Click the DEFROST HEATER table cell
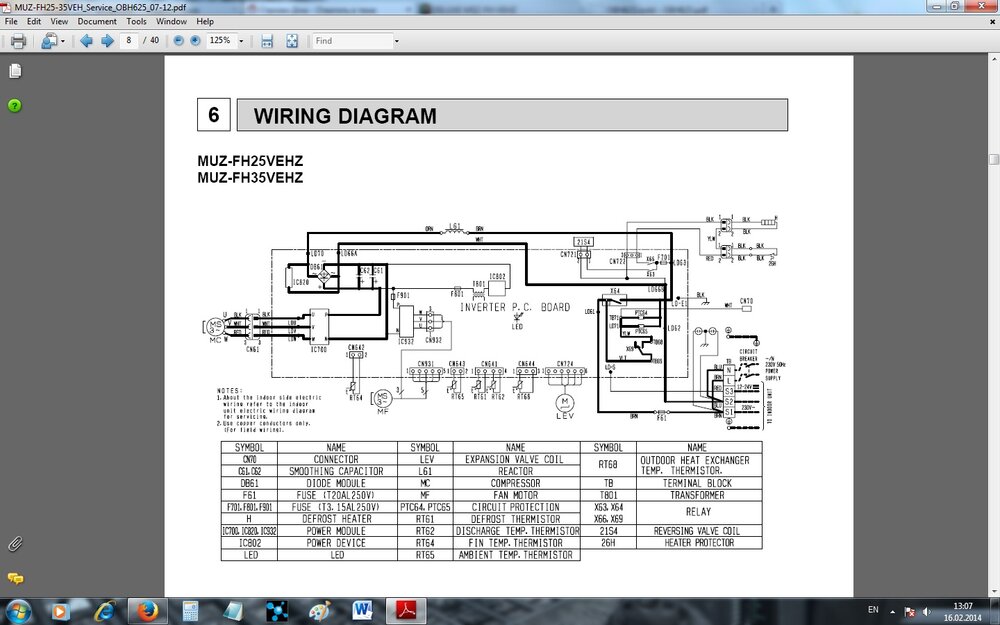Viewport: 1000px width, 625px height. (x=336, y=518)
